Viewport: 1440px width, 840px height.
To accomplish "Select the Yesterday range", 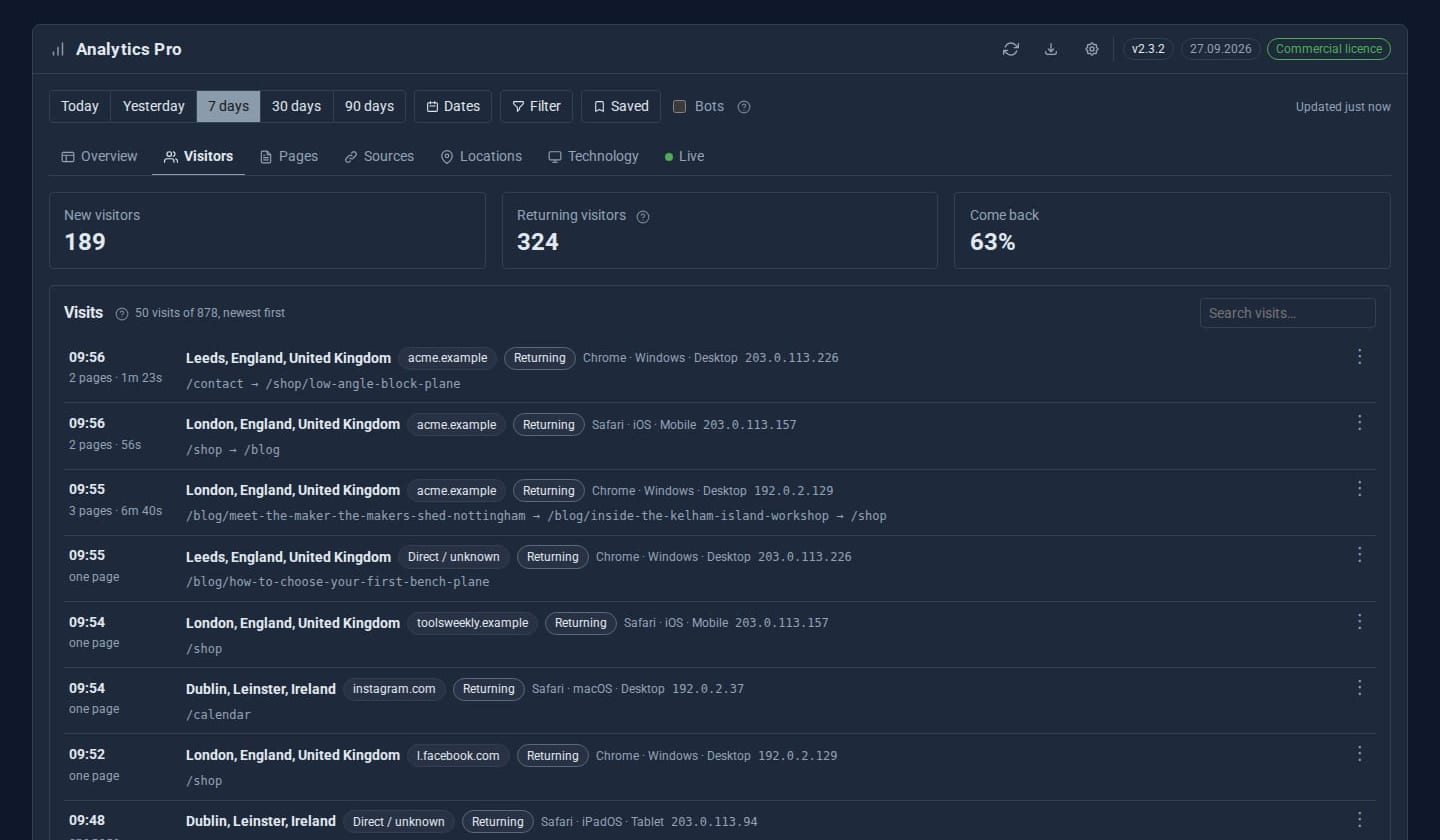I will pos(153,107).
